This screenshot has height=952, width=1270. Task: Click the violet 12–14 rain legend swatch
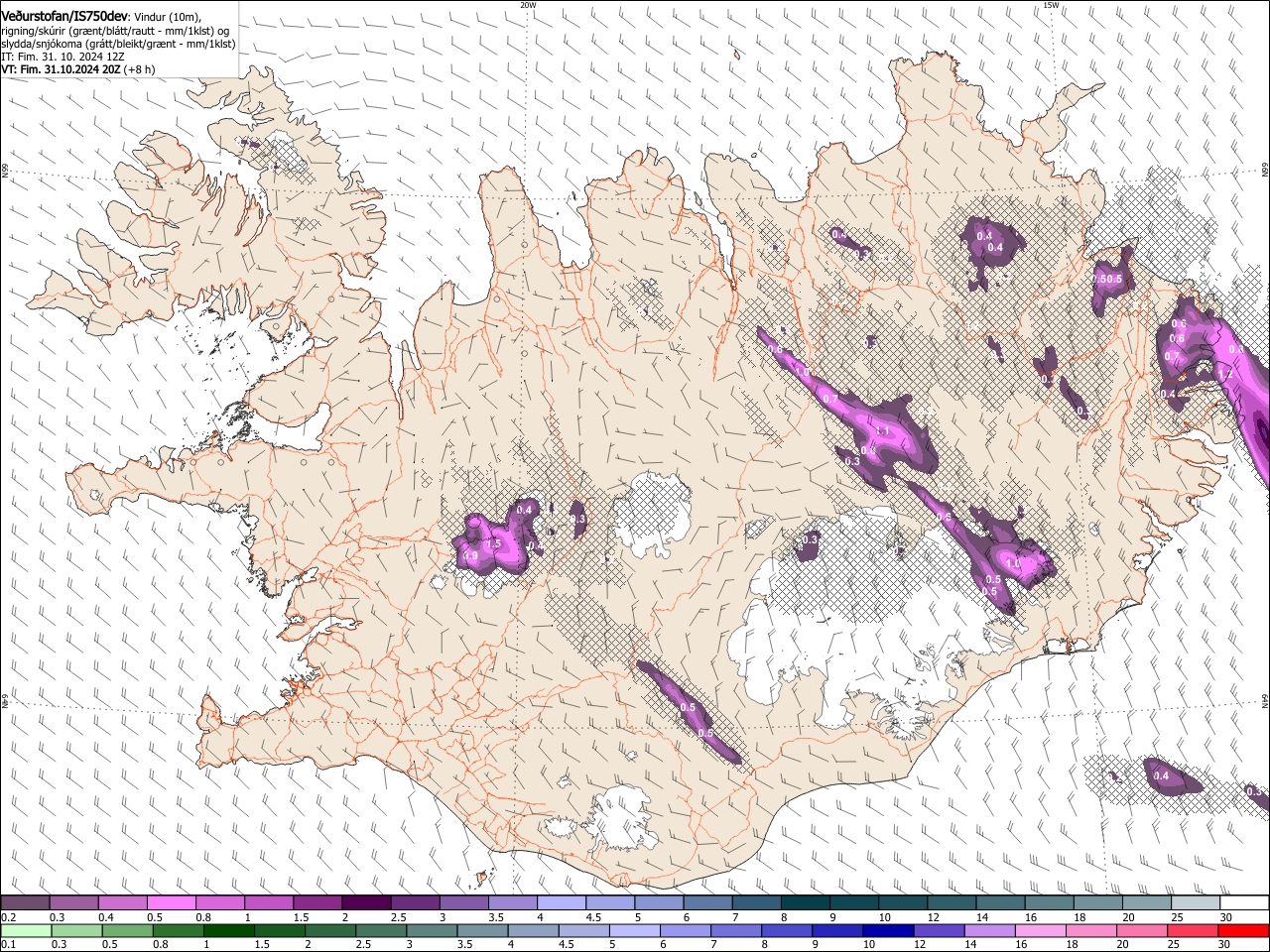pos(939,931)
